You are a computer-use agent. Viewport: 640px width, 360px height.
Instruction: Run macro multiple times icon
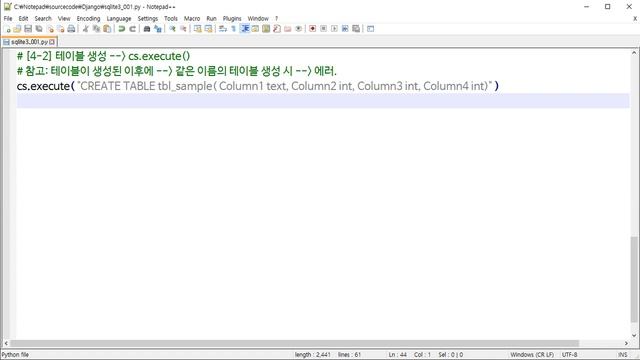pos(345,29)
